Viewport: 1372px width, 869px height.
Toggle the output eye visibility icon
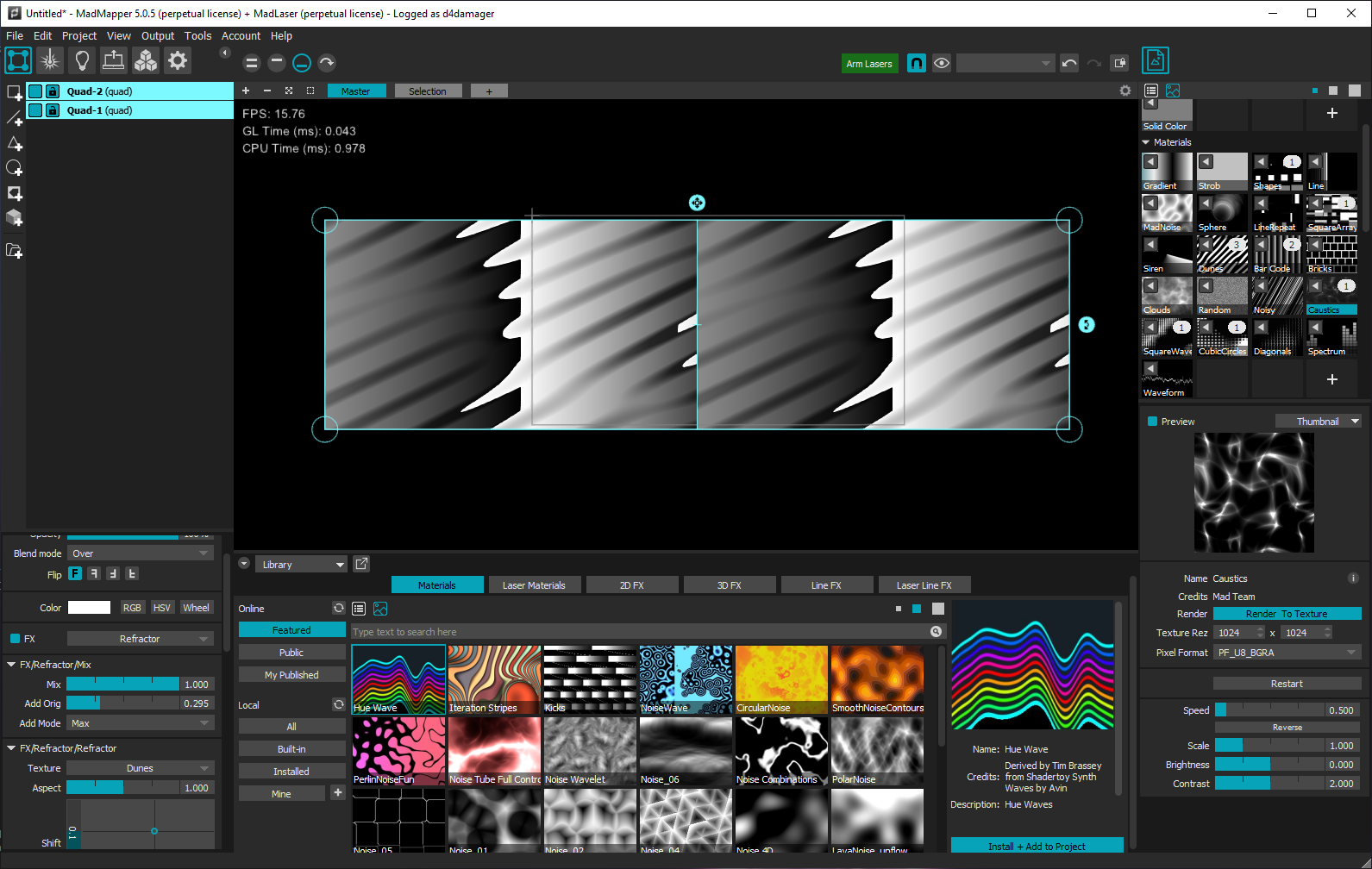[x=942, y=63]
